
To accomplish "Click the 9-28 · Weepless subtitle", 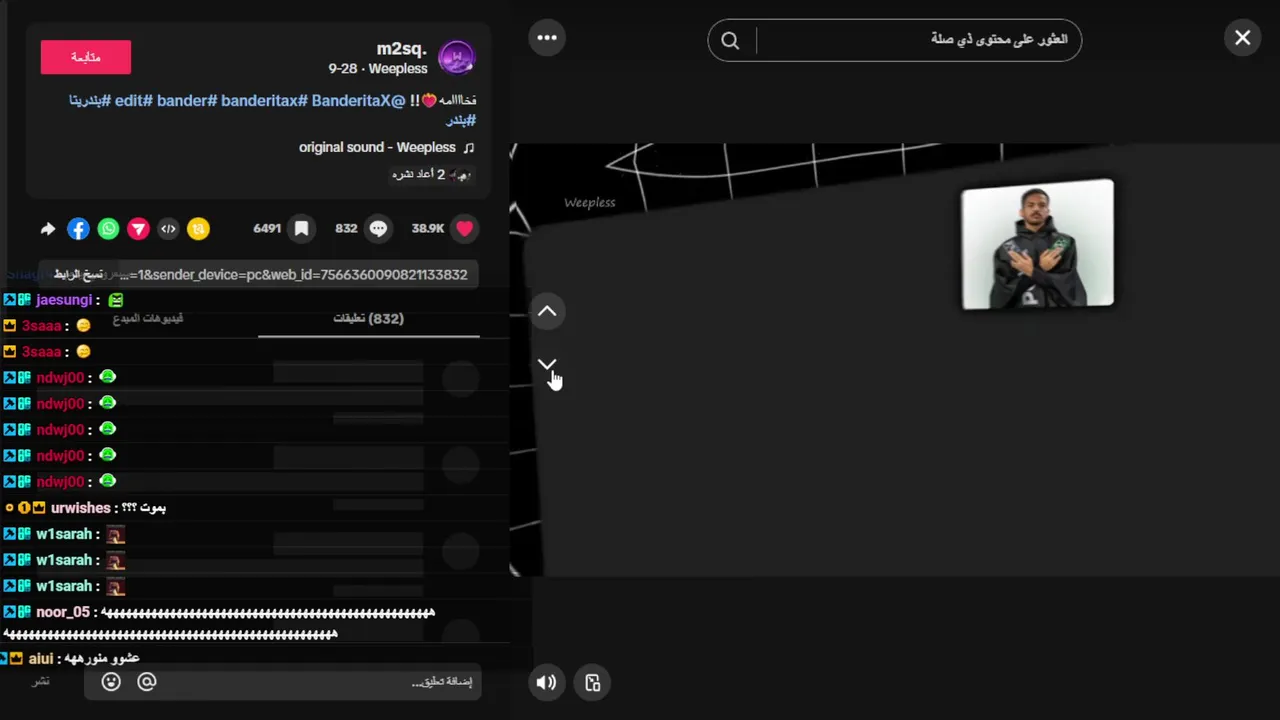I will point(378,68).
